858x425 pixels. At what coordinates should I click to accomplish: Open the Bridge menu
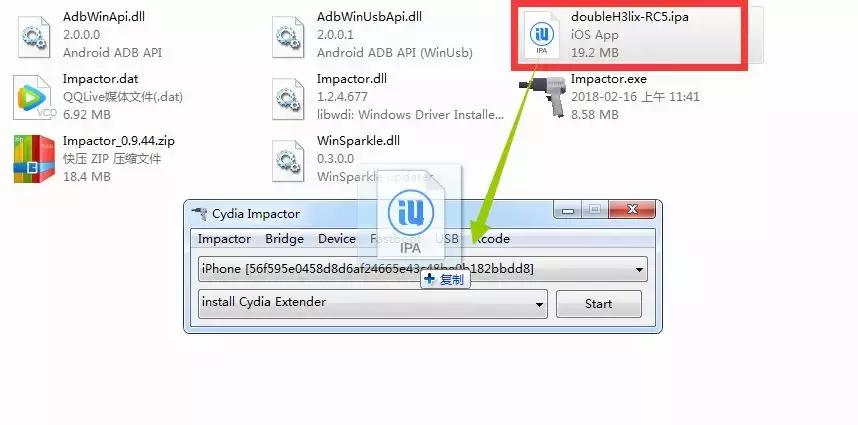285,239
